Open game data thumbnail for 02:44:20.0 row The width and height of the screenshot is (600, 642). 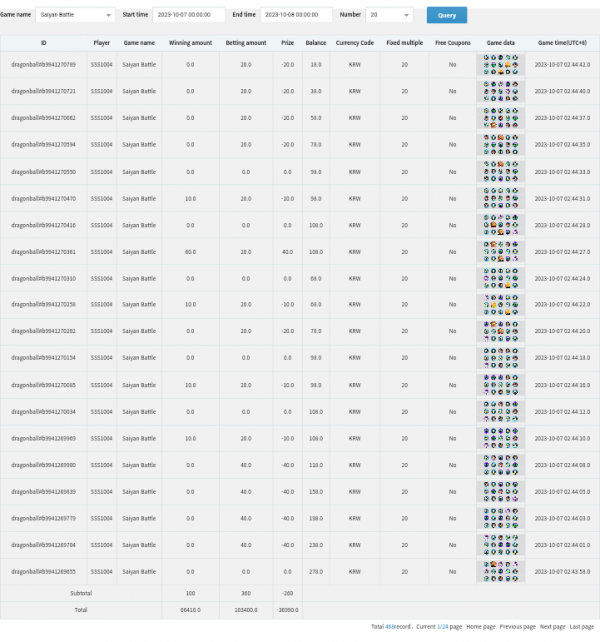[500, 331]
